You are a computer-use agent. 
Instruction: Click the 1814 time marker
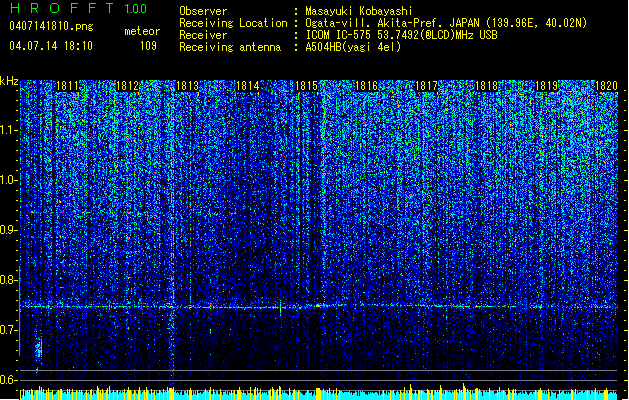coord(248,86)
